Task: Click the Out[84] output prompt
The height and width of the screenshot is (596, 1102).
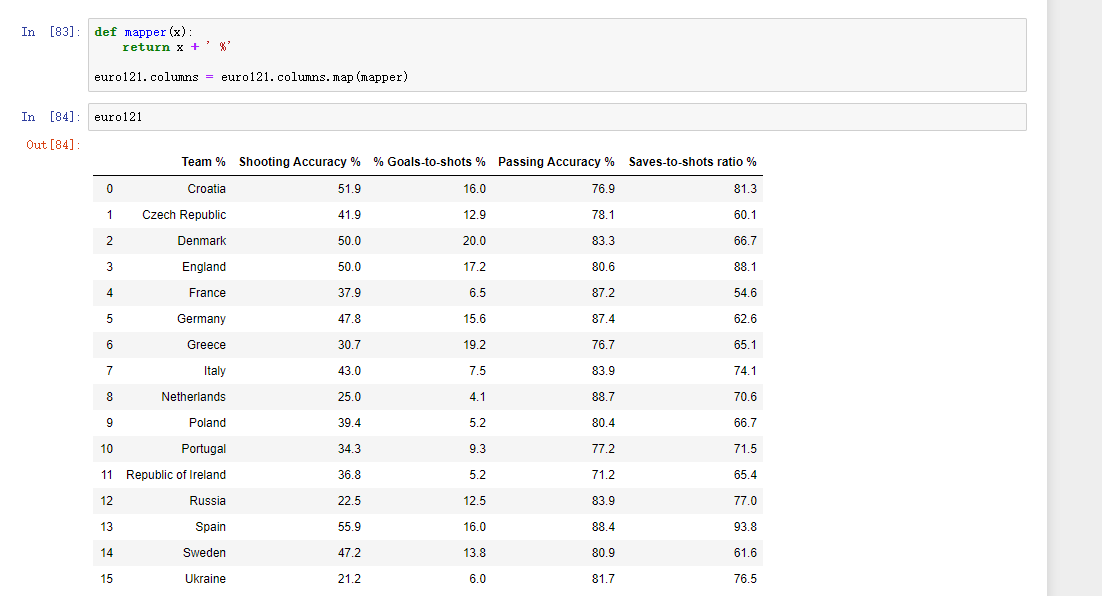Action: (x=53, y=145)
